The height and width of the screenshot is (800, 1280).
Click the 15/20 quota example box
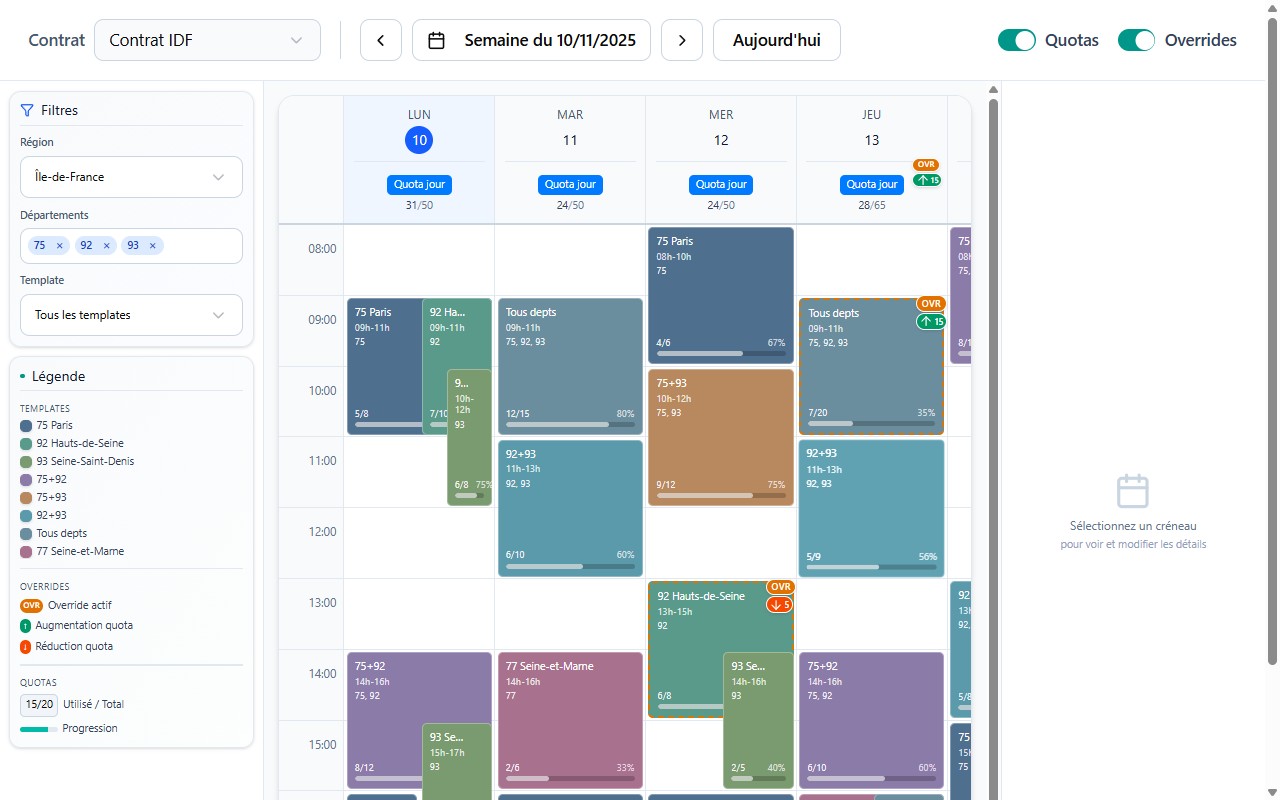pos(38,705)
